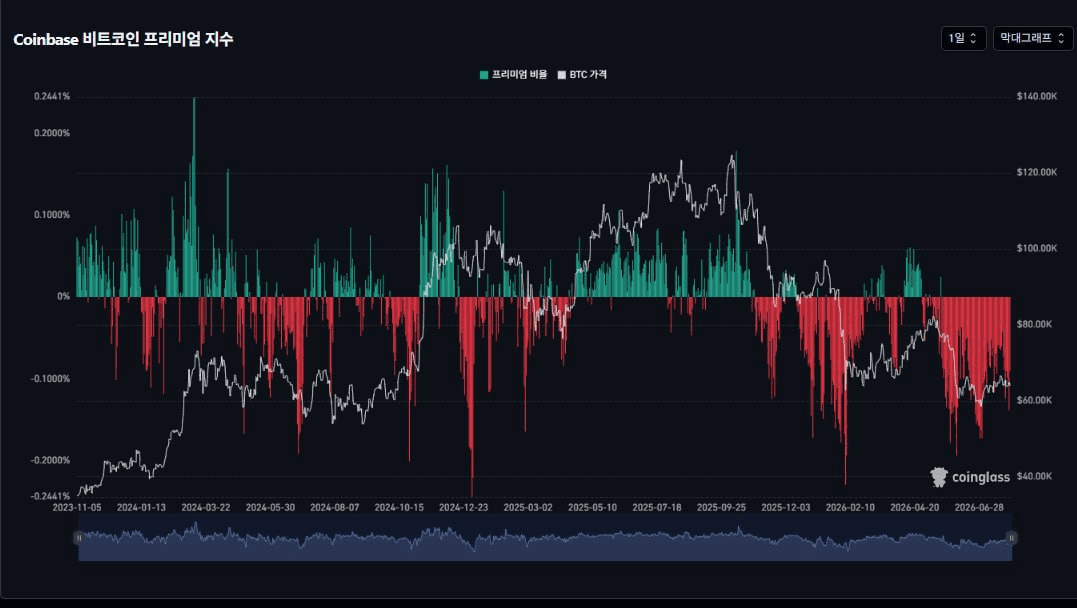Click the 0.1000% axis label

tap(52, 215)
